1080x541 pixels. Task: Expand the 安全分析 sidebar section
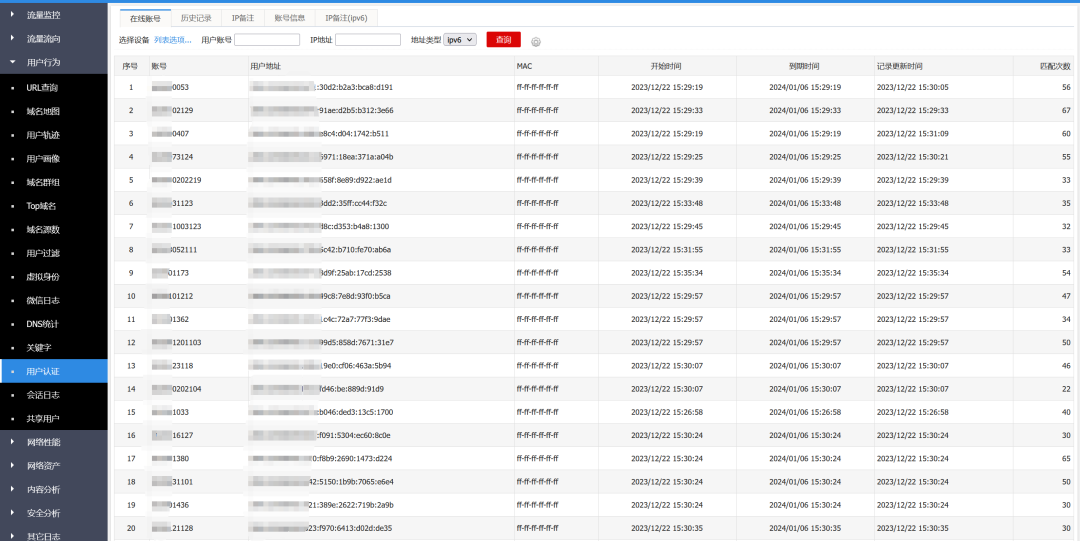click(54, 513)
